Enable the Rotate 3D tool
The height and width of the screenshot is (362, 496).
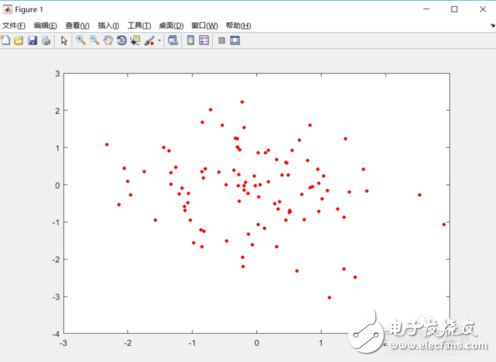point(122,40)
